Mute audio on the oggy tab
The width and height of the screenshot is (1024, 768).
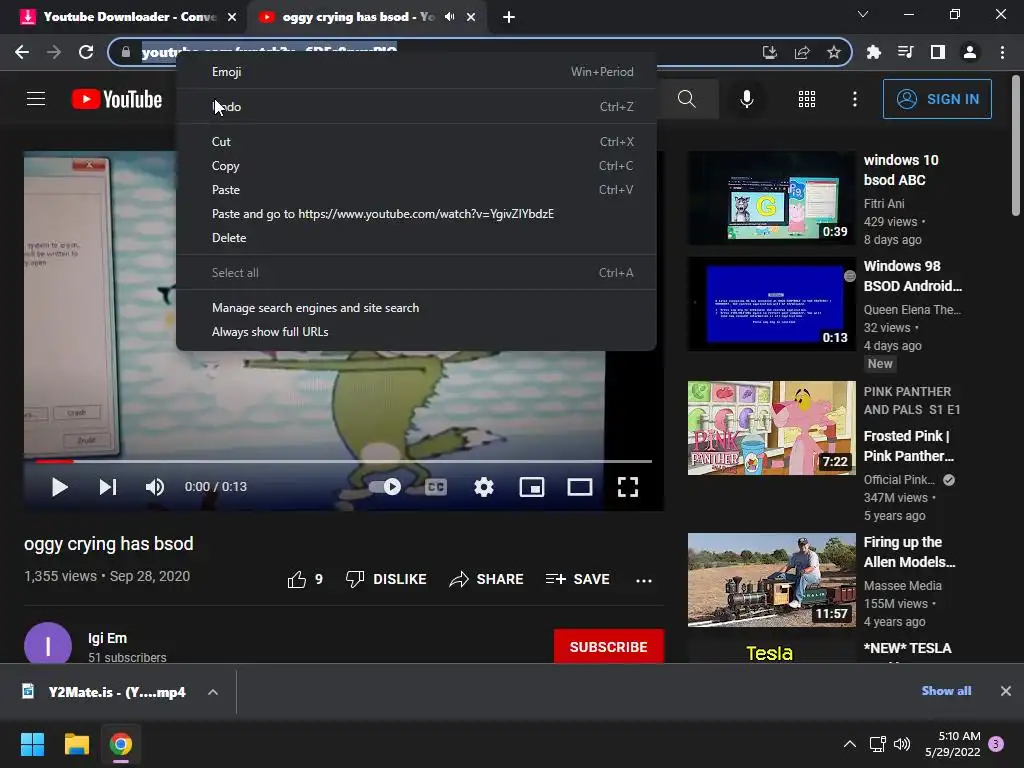449,17
